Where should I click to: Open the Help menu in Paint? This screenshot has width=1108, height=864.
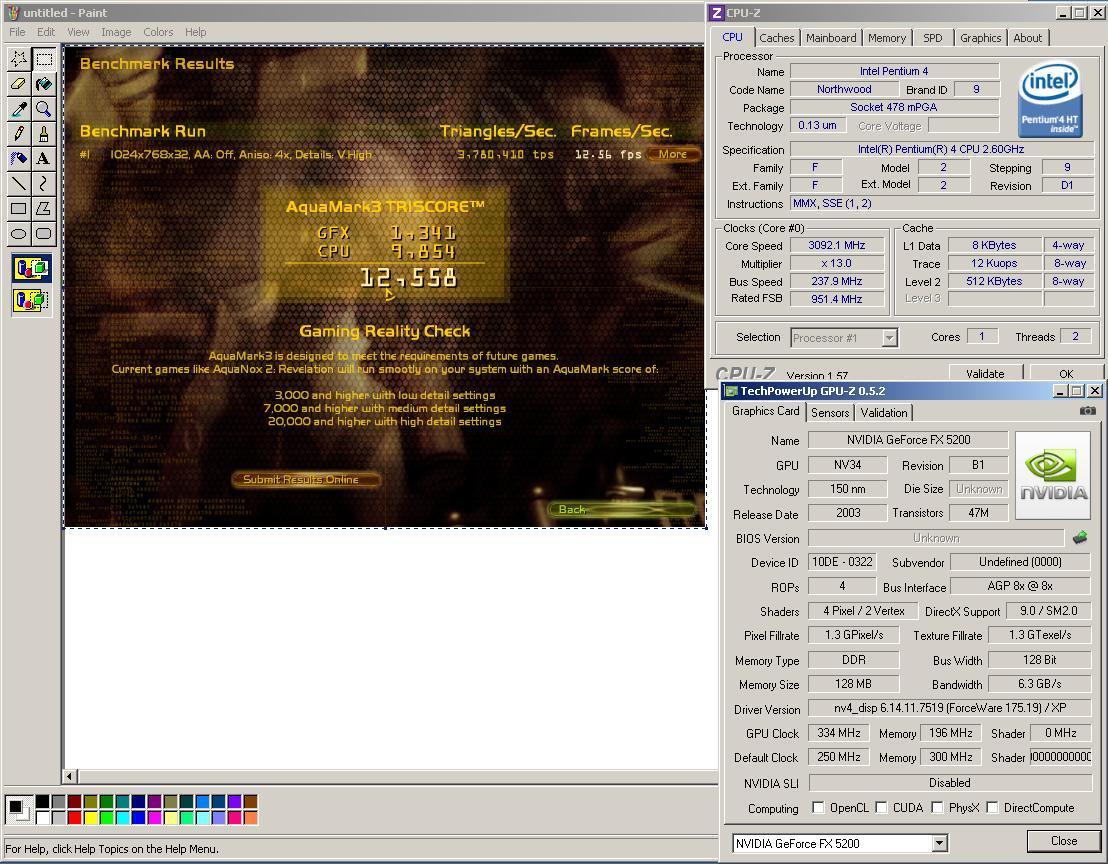pos(196,32)
